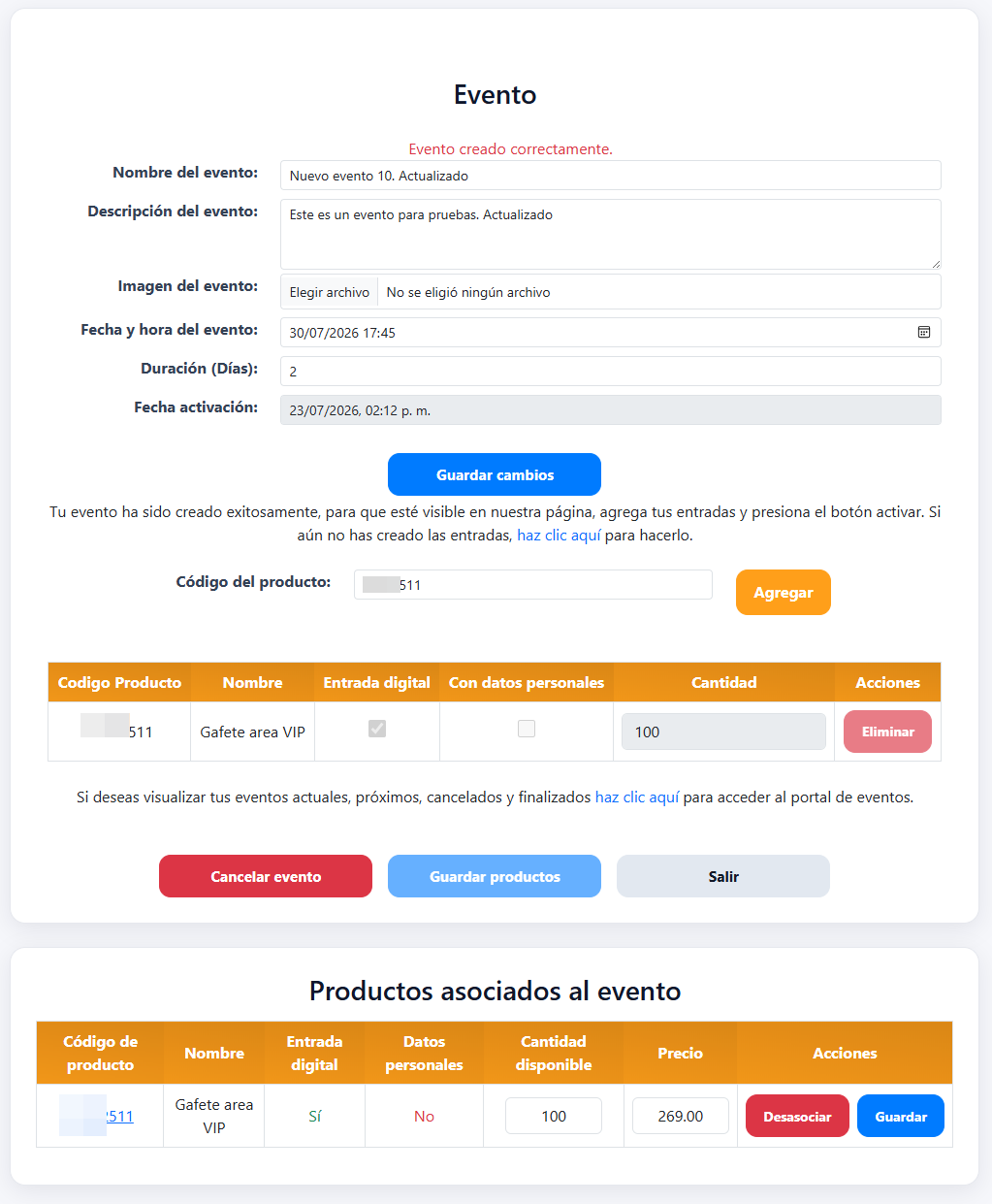Click the Código del producto input field
992x1204 pixels.
pos(533,584)
